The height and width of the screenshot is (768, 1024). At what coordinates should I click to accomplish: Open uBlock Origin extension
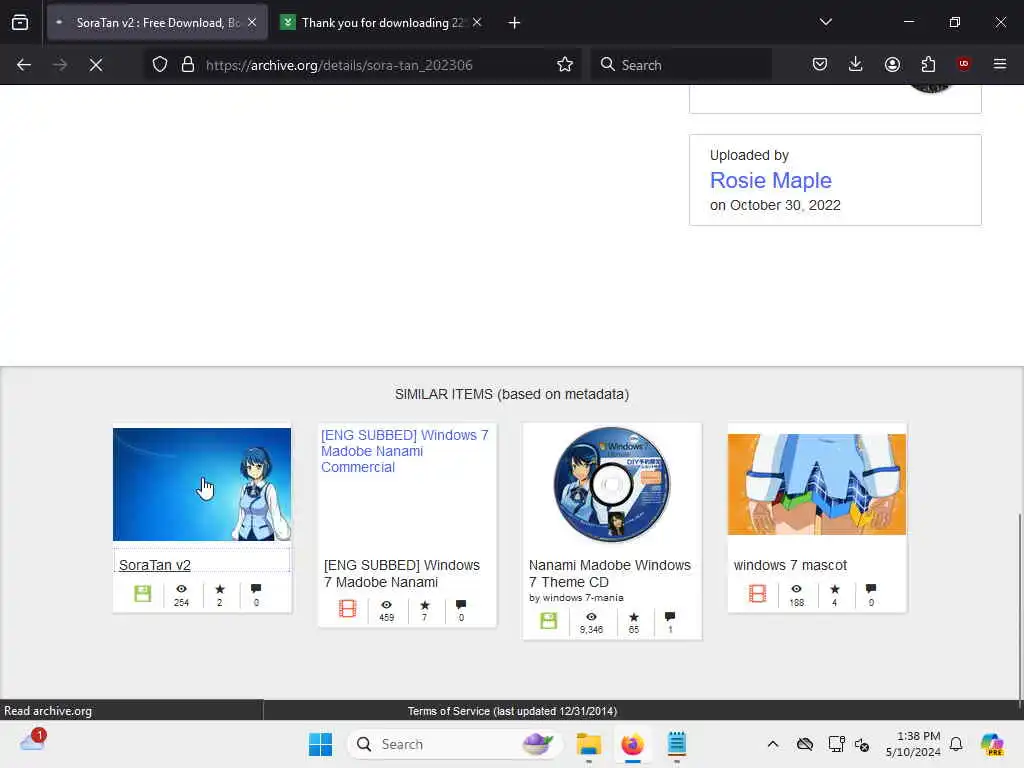(963, 64)
